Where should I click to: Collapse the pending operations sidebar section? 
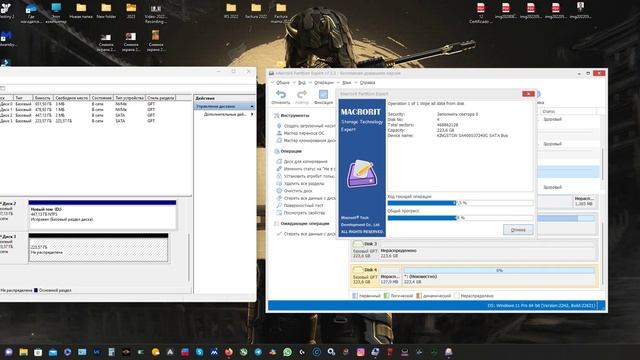pos(277,224)
